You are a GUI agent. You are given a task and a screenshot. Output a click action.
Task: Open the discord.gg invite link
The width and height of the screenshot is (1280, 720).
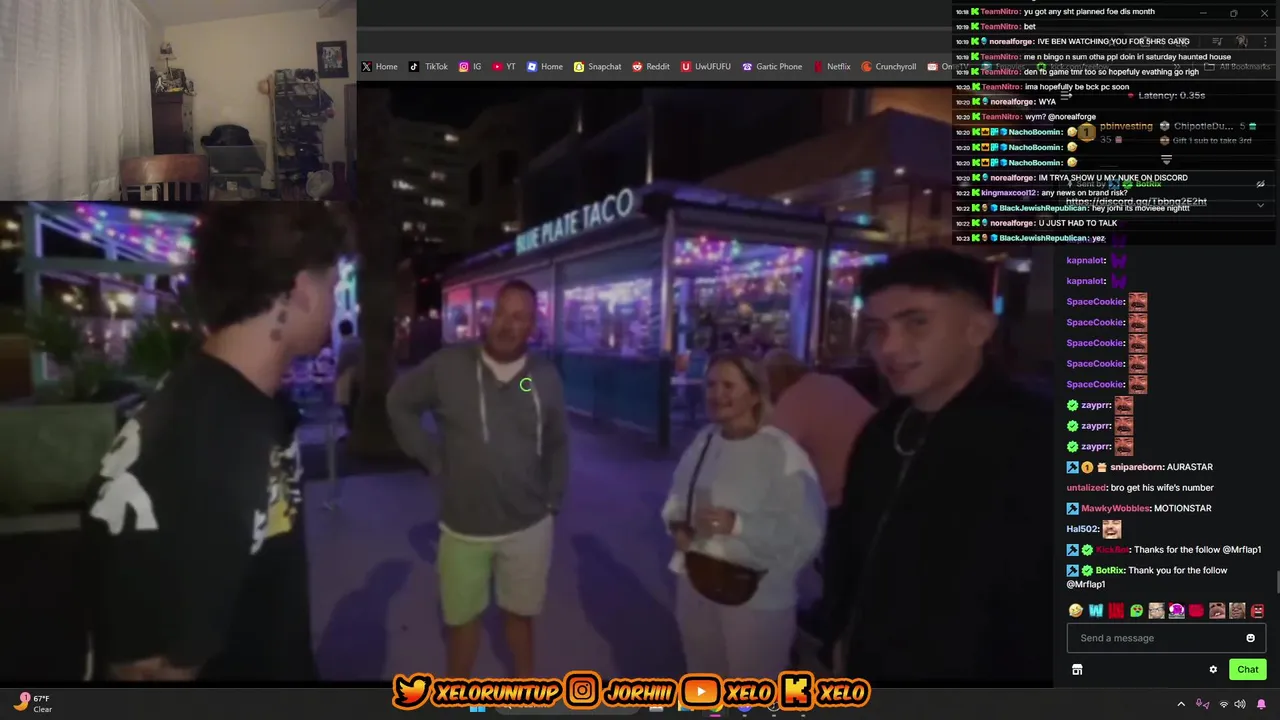[x=1136, y=202]
